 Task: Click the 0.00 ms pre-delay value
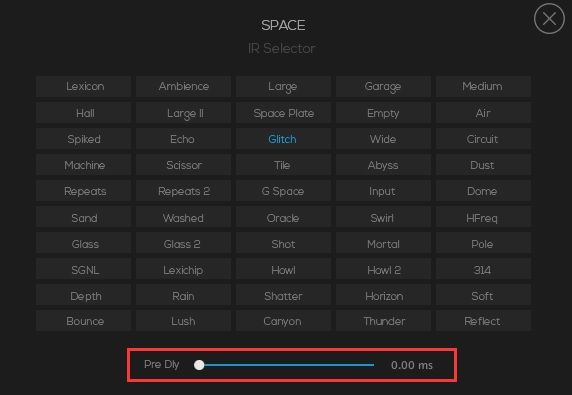tap(411, 365)
